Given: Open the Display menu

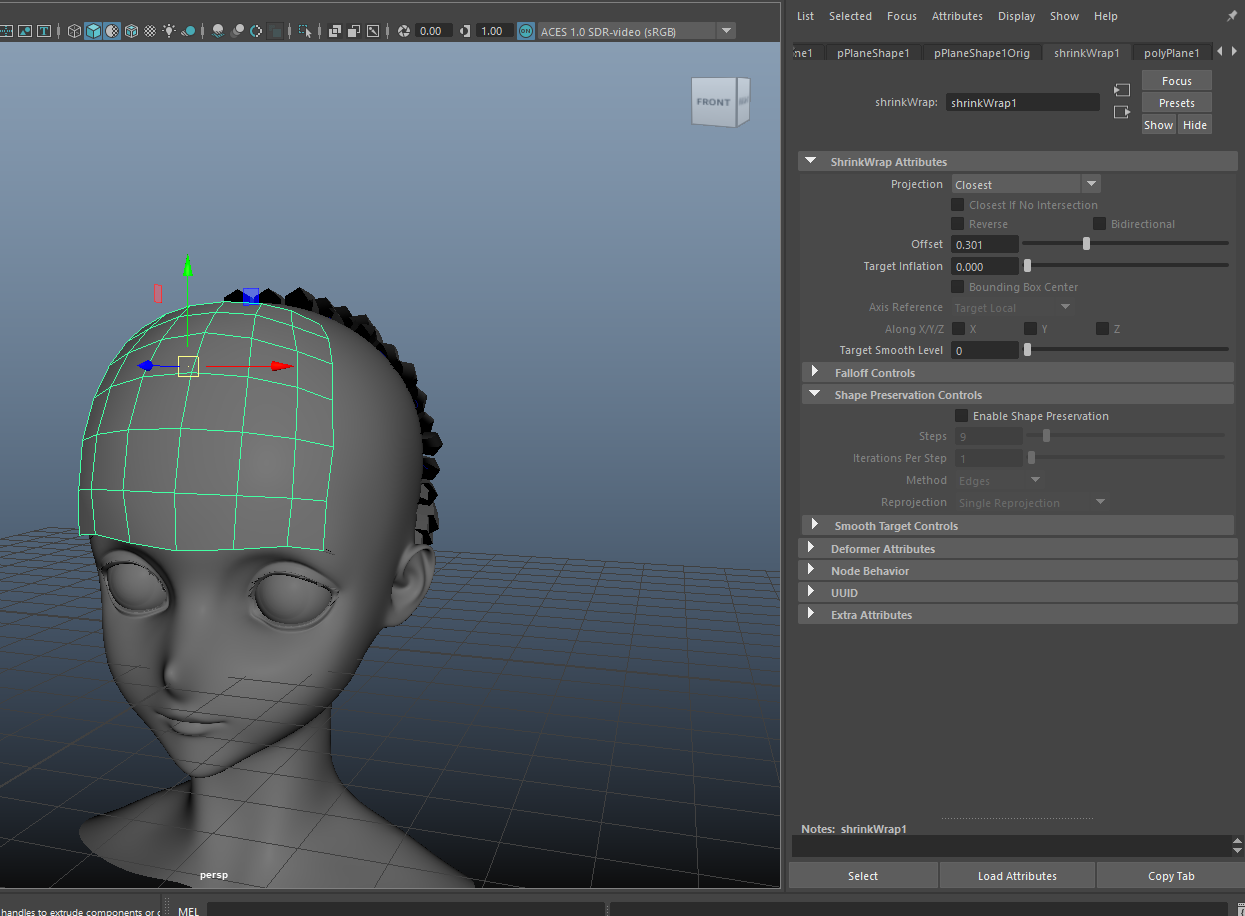Looking at the screenshot, I should (1016, 16).
